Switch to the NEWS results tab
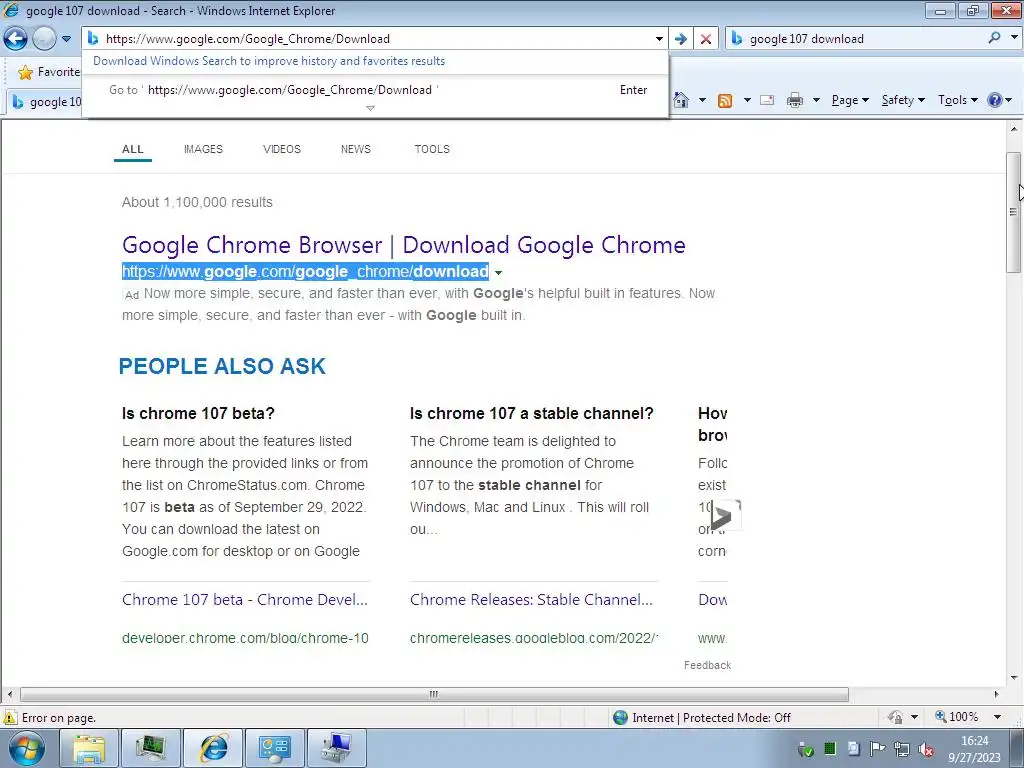1024x768 pixels. click(356, 149)
